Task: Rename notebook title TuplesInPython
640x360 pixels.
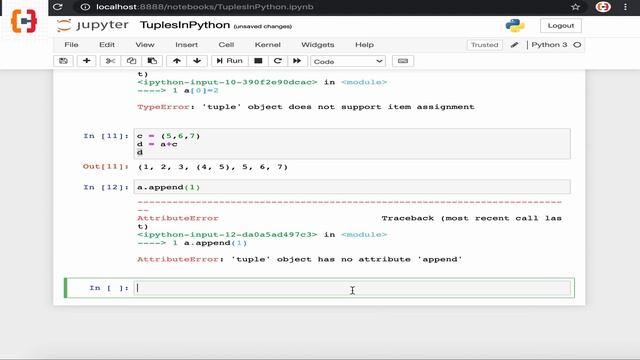Action: coord(185,25)
